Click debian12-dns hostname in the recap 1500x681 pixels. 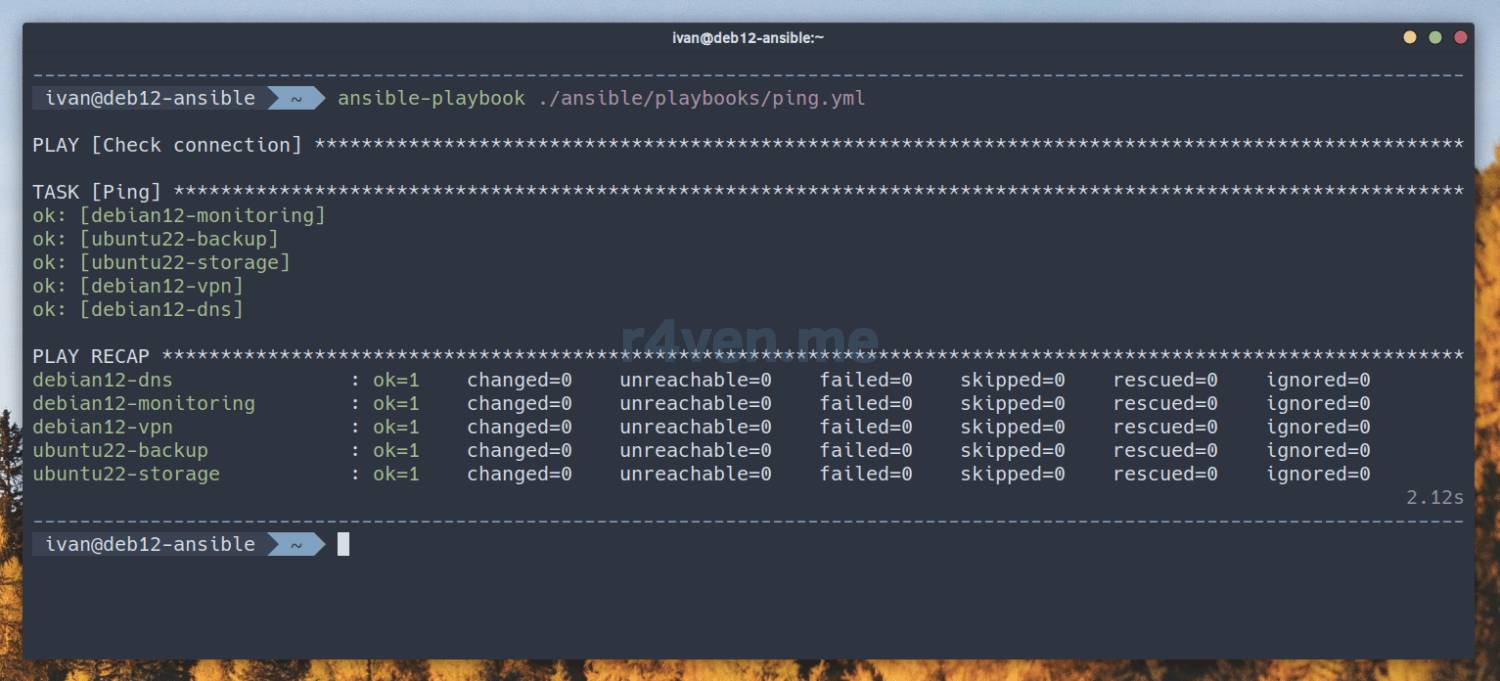pyautogui.click(x=102, y=380)
